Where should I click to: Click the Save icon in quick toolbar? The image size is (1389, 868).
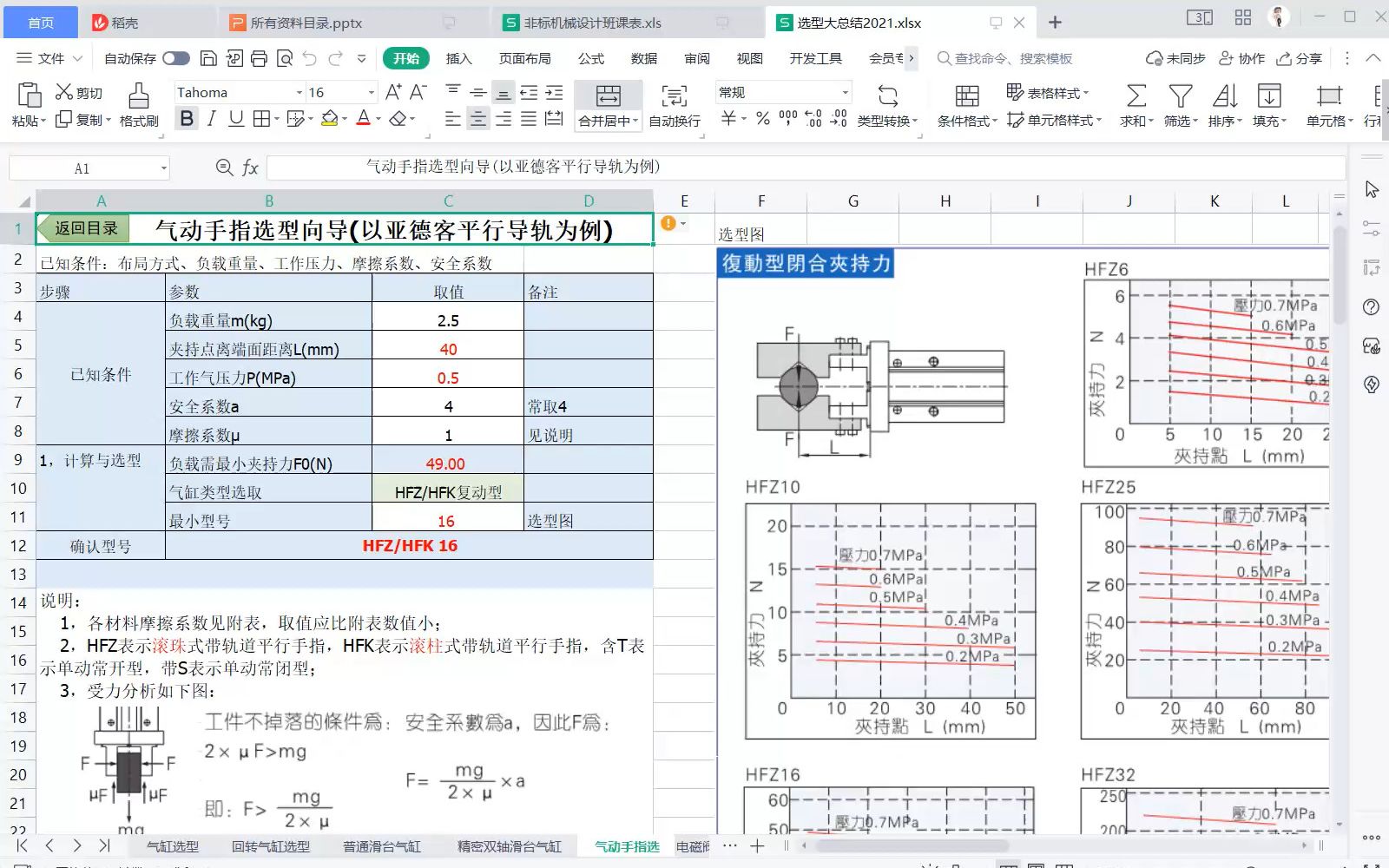208,58
